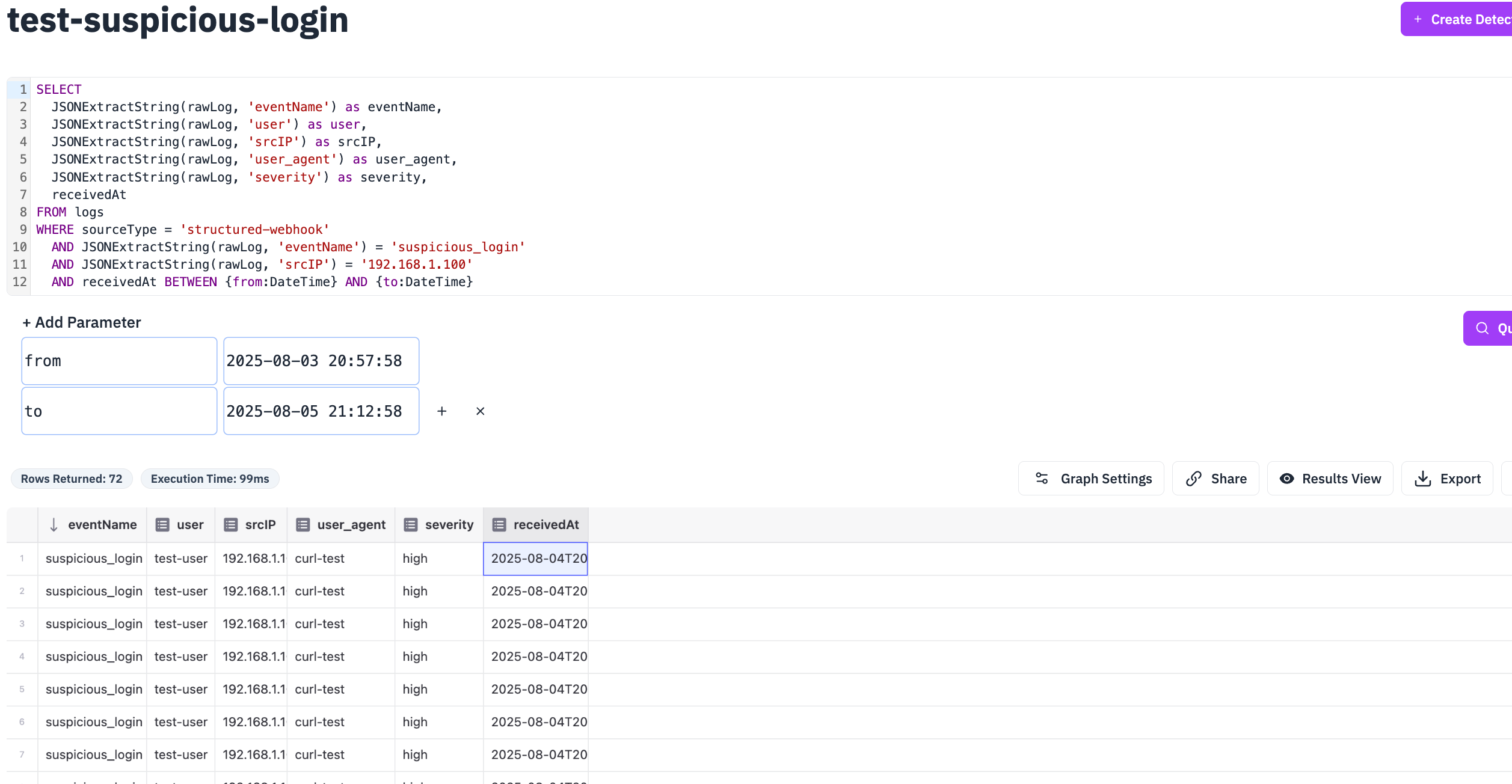Click Add Parameter
This screenshot has width=1512, height=784.
tap(82, 322)
